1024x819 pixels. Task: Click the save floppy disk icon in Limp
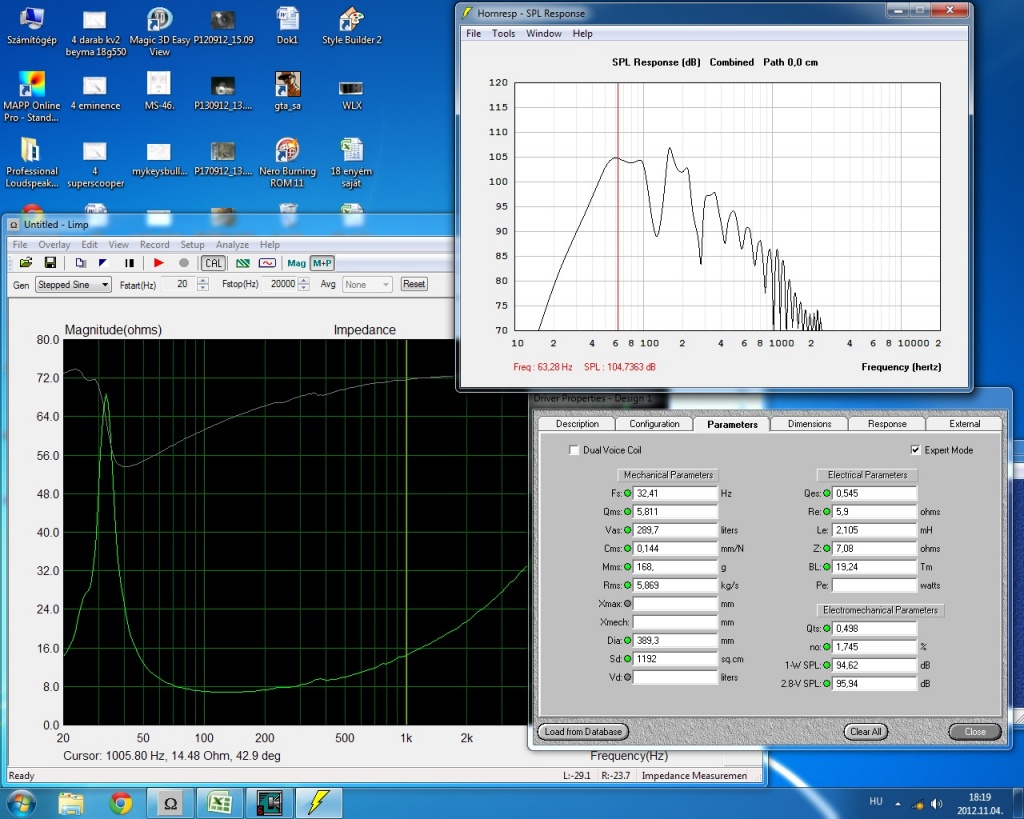pyautogui.click(x=50, y=263)
